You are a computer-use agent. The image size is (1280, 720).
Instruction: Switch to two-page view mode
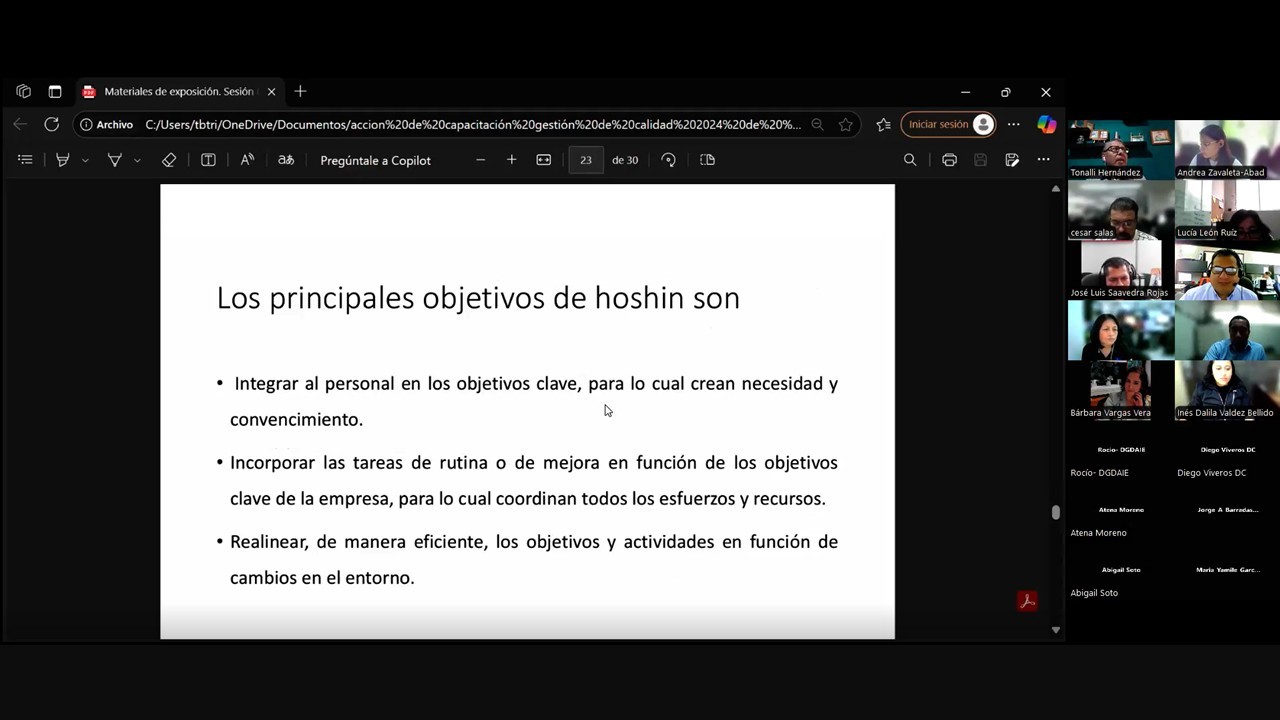[707, 160]
